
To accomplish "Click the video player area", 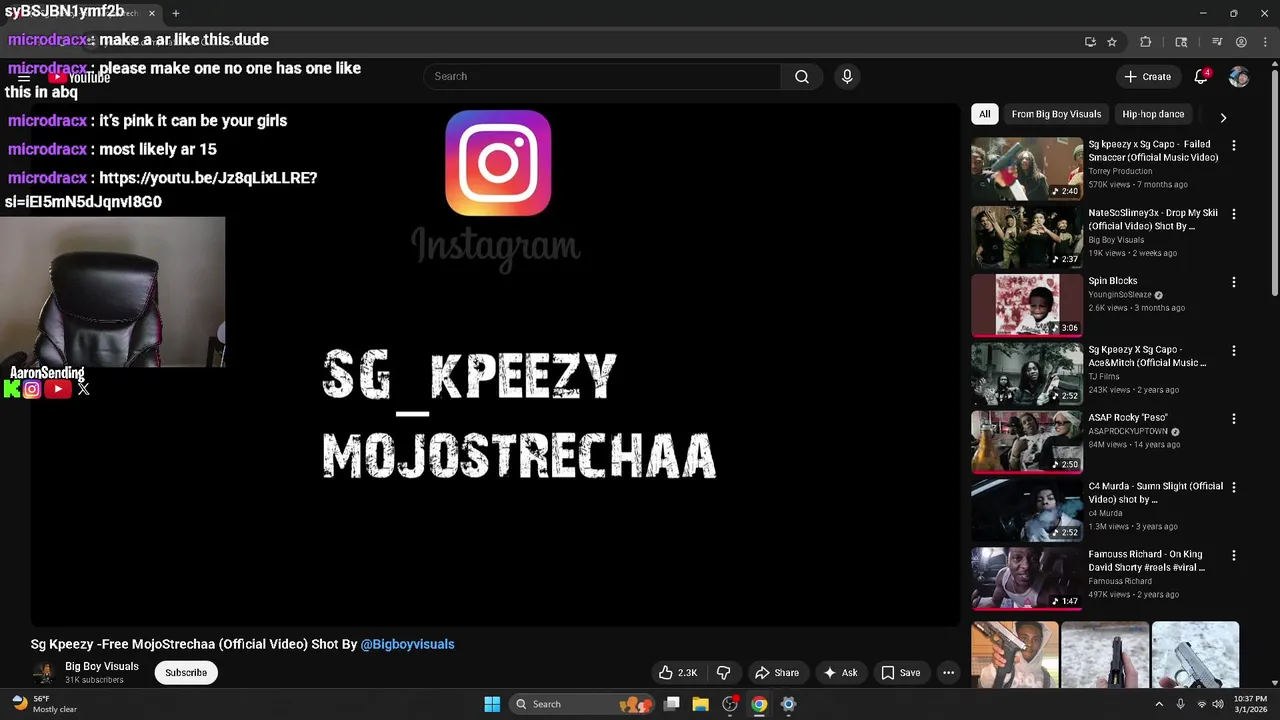I will [x=495, y=365].
